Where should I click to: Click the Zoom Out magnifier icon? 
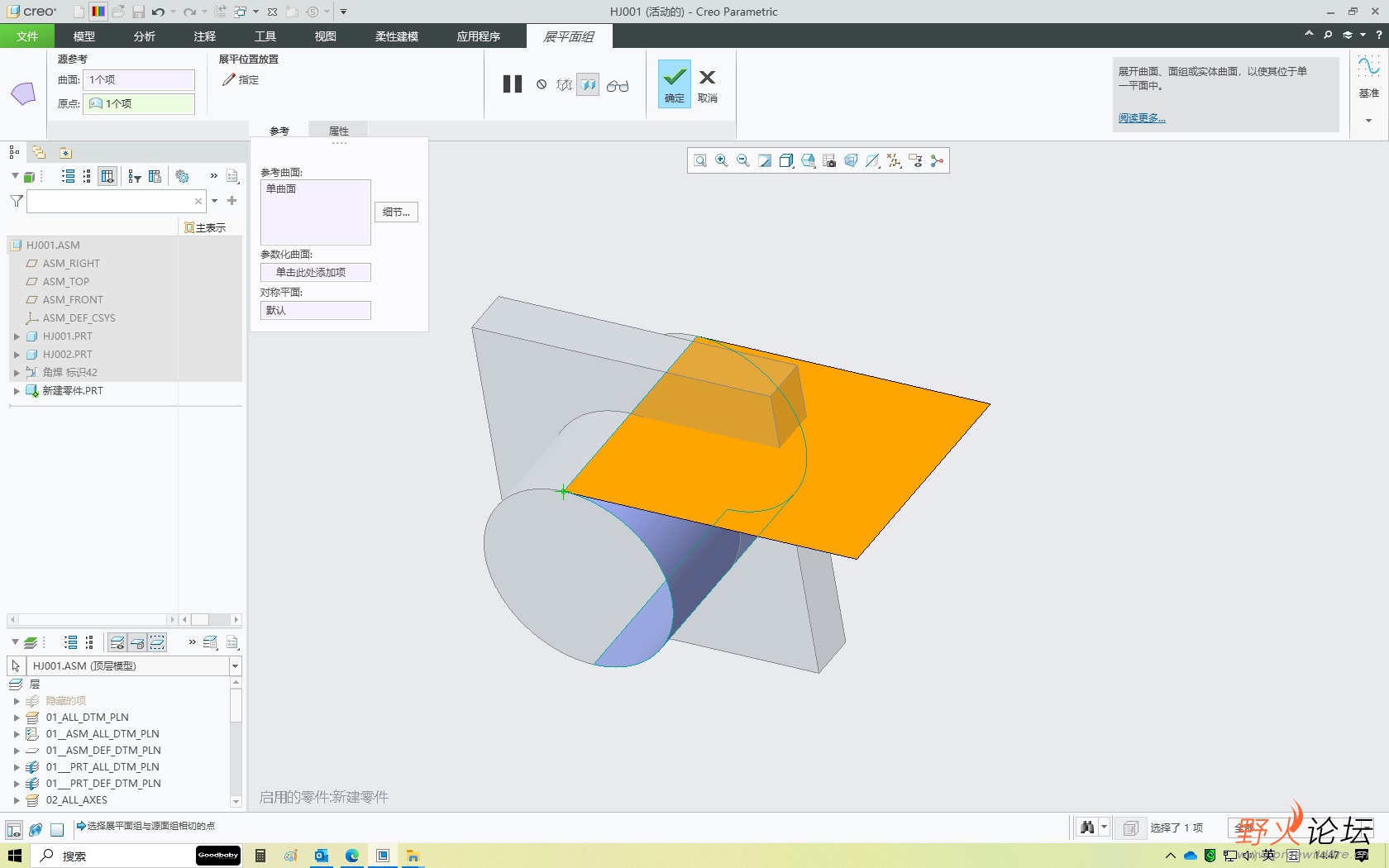point(743,160)
